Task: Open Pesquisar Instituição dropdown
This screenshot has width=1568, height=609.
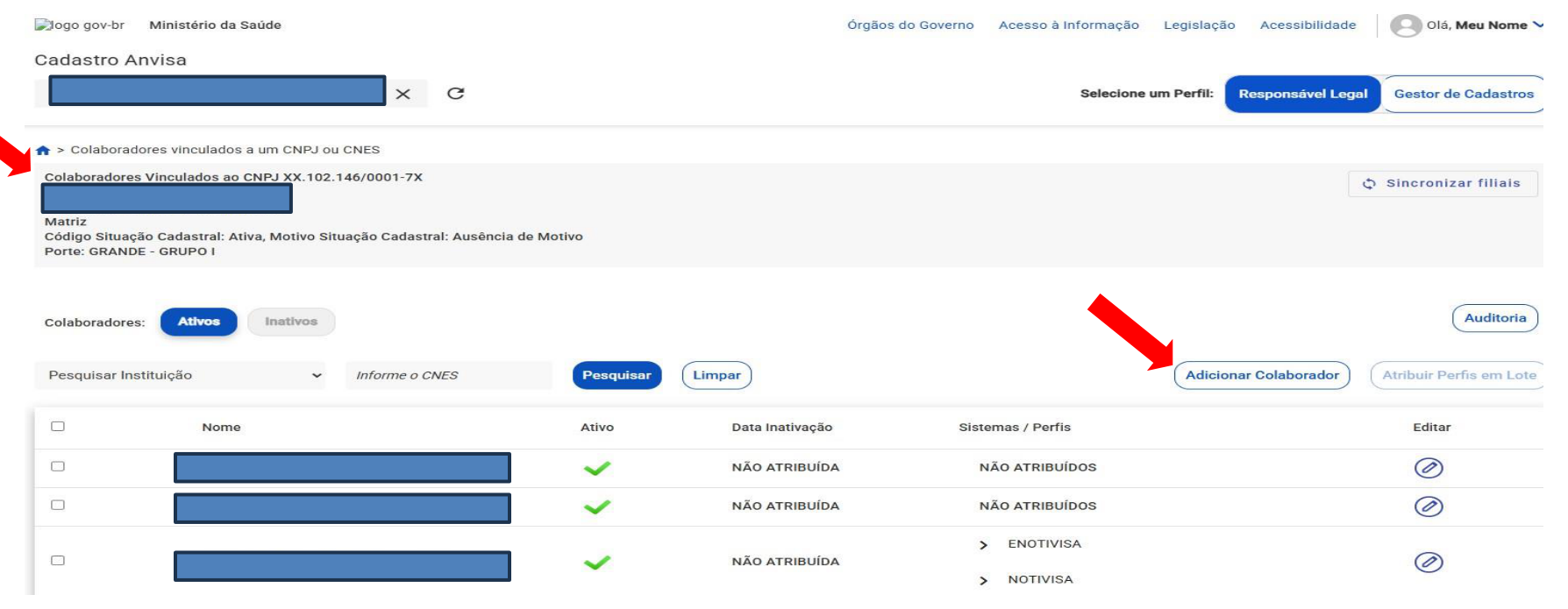Action: pyautogui.click(x=181, y=375)
